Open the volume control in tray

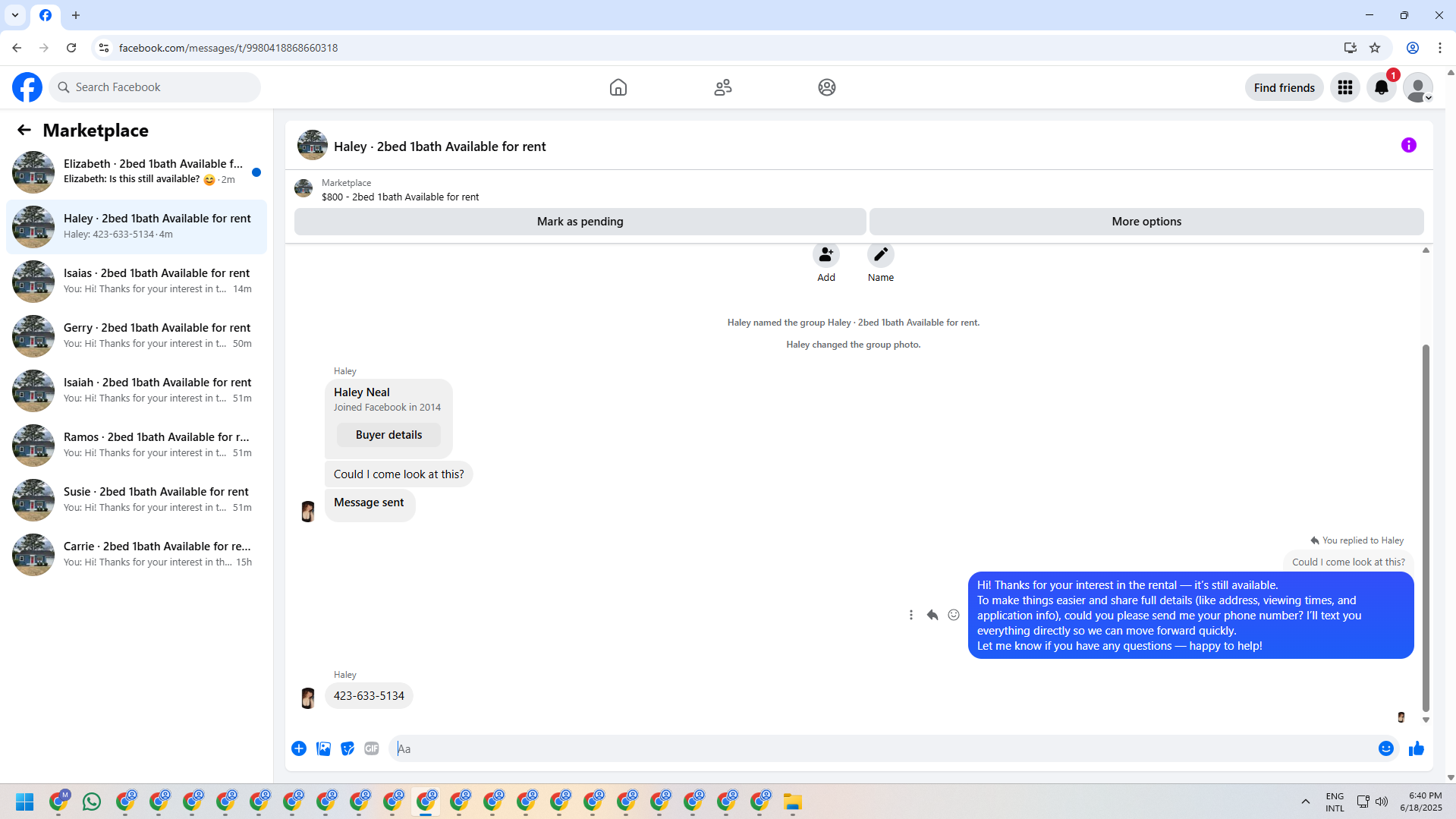coord(1382,802)
